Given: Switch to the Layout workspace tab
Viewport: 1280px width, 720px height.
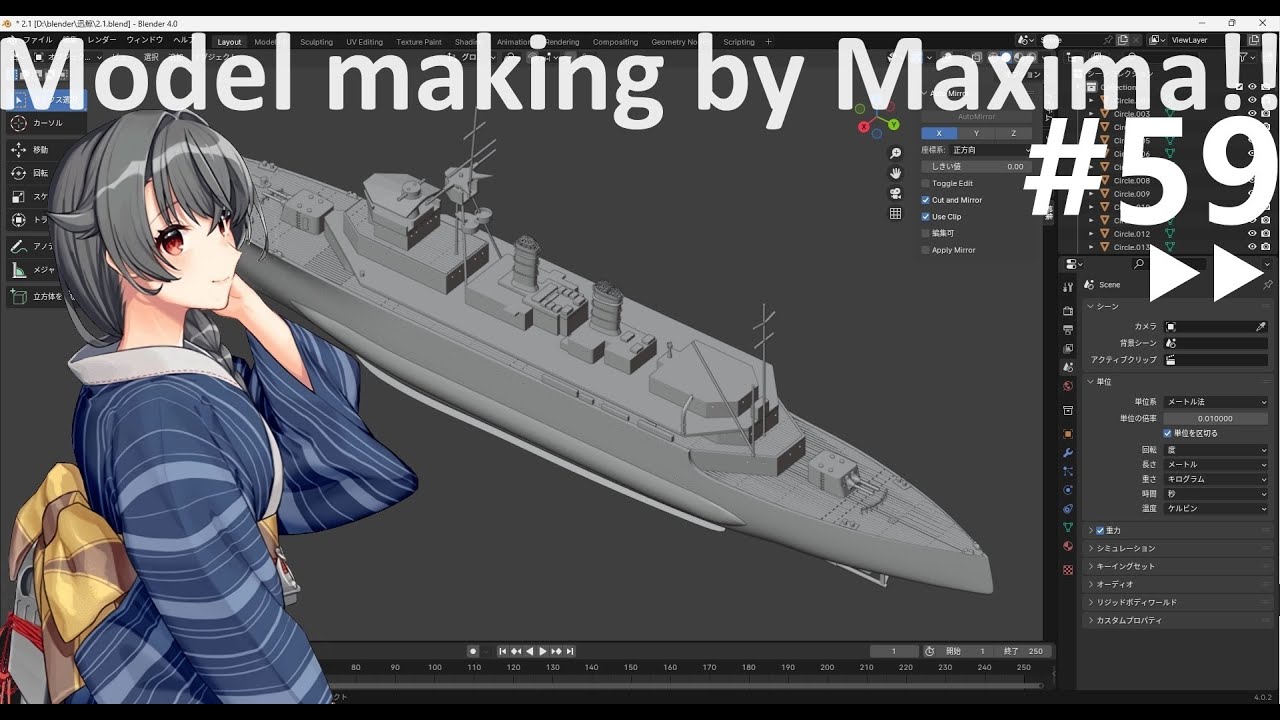Looking at the screenshot, I should (x=229, y=42).
